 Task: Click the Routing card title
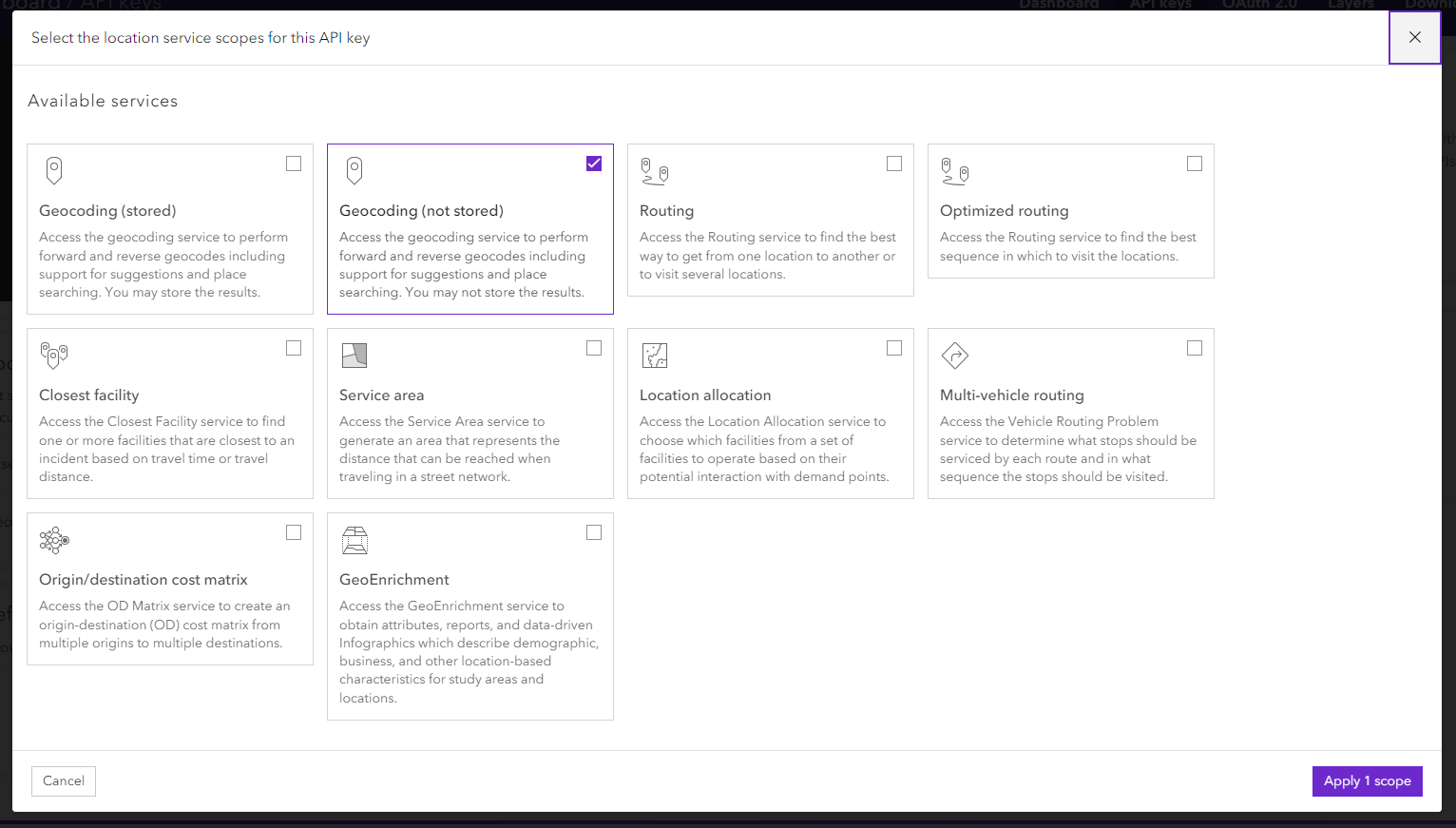[666, 211]
